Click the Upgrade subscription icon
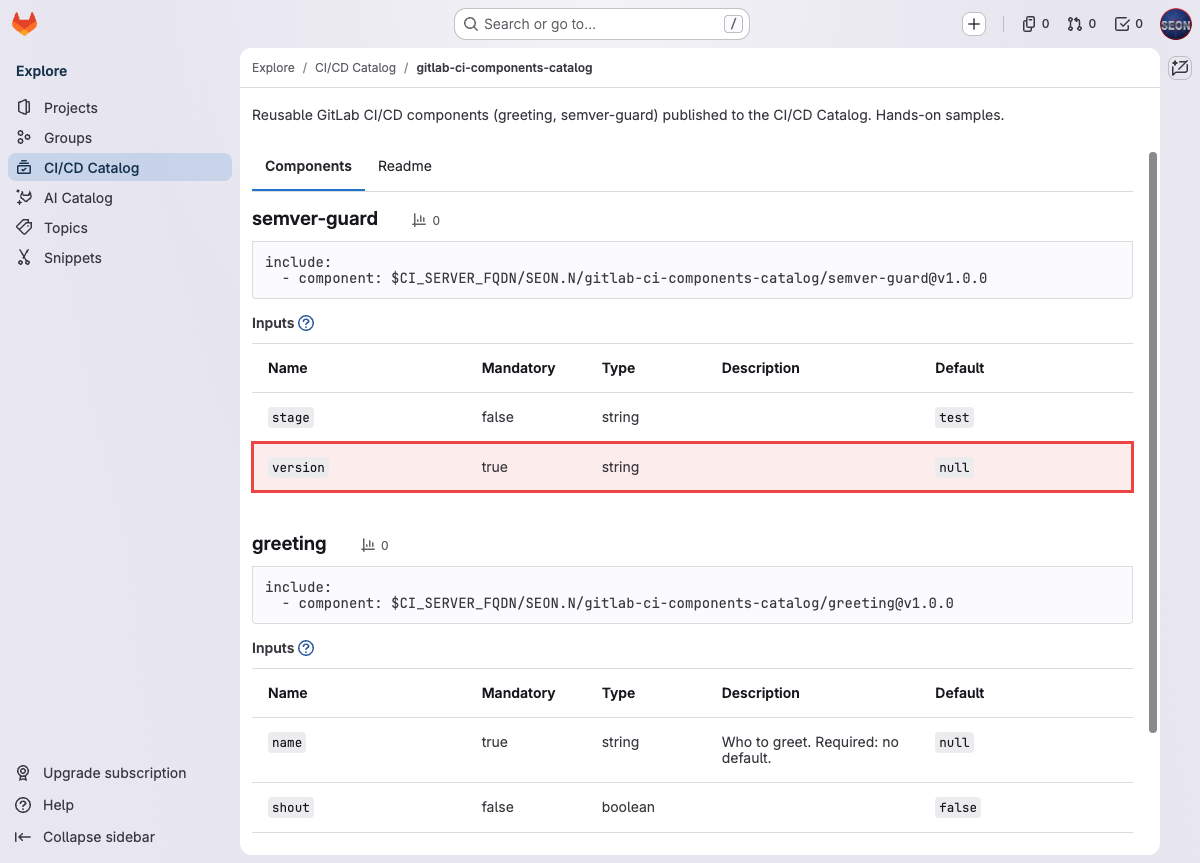 (23, 773)
